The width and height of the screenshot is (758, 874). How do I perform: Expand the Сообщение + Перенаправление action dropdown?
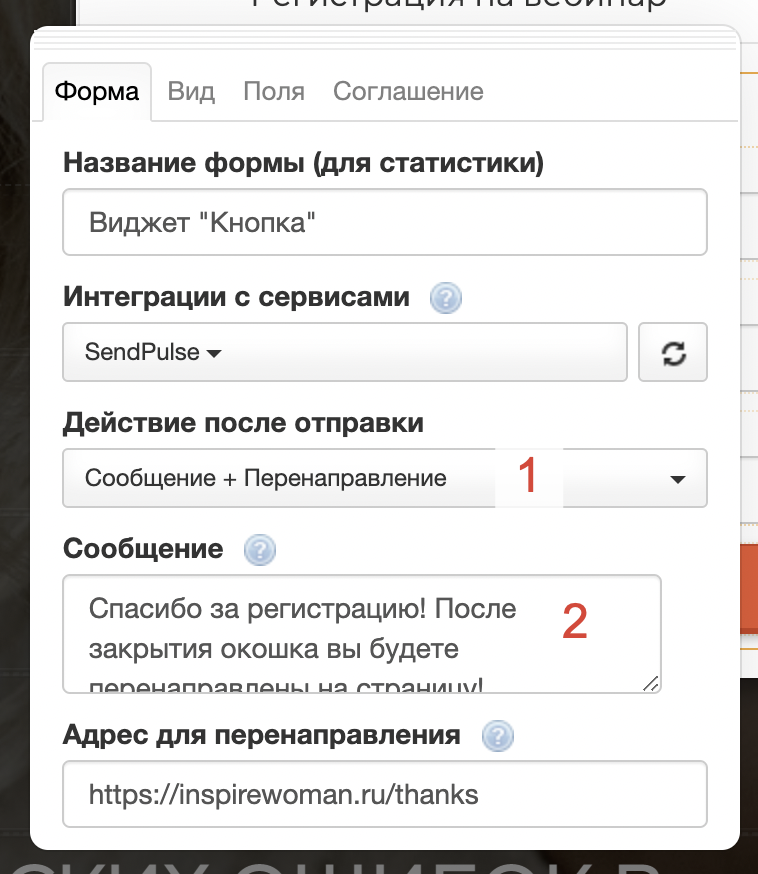[384, 478]
